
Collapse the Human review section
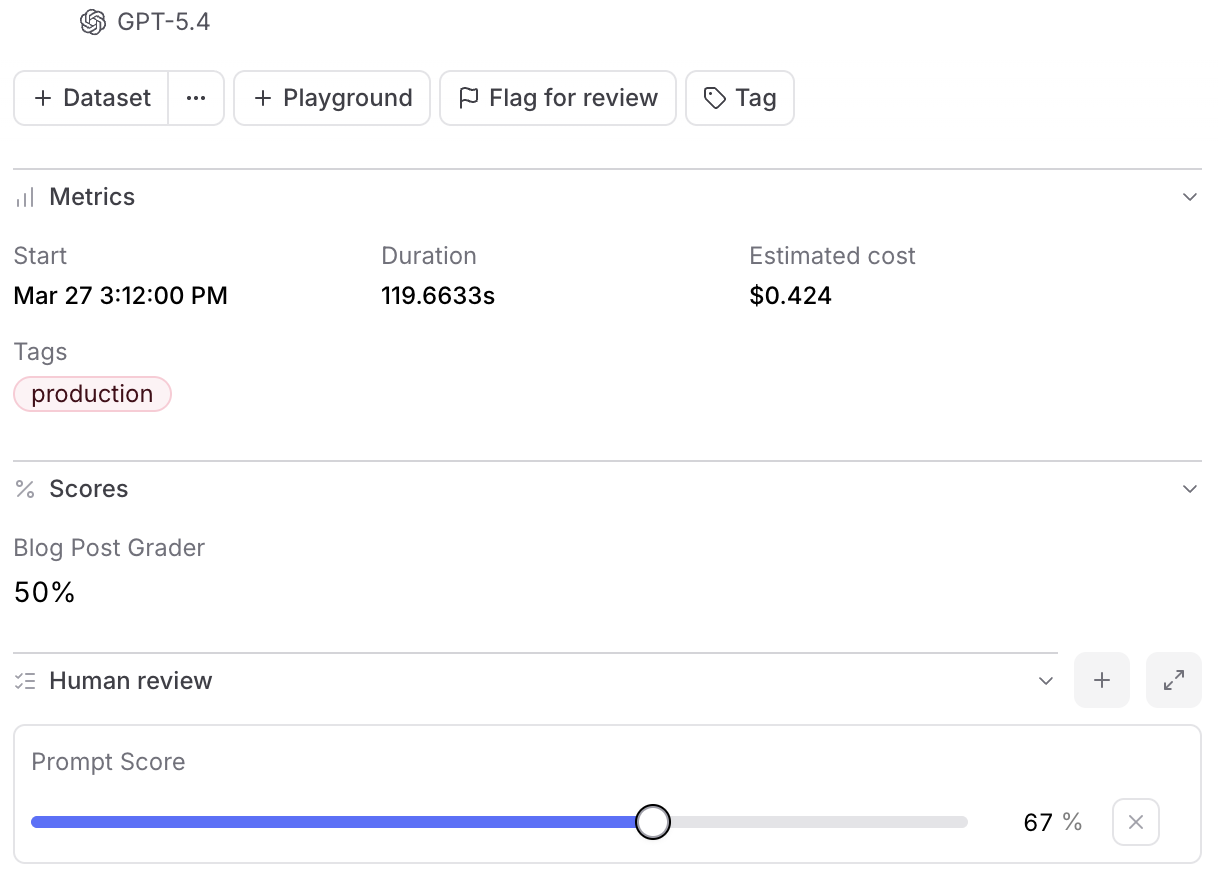(x=1046, y=681)
